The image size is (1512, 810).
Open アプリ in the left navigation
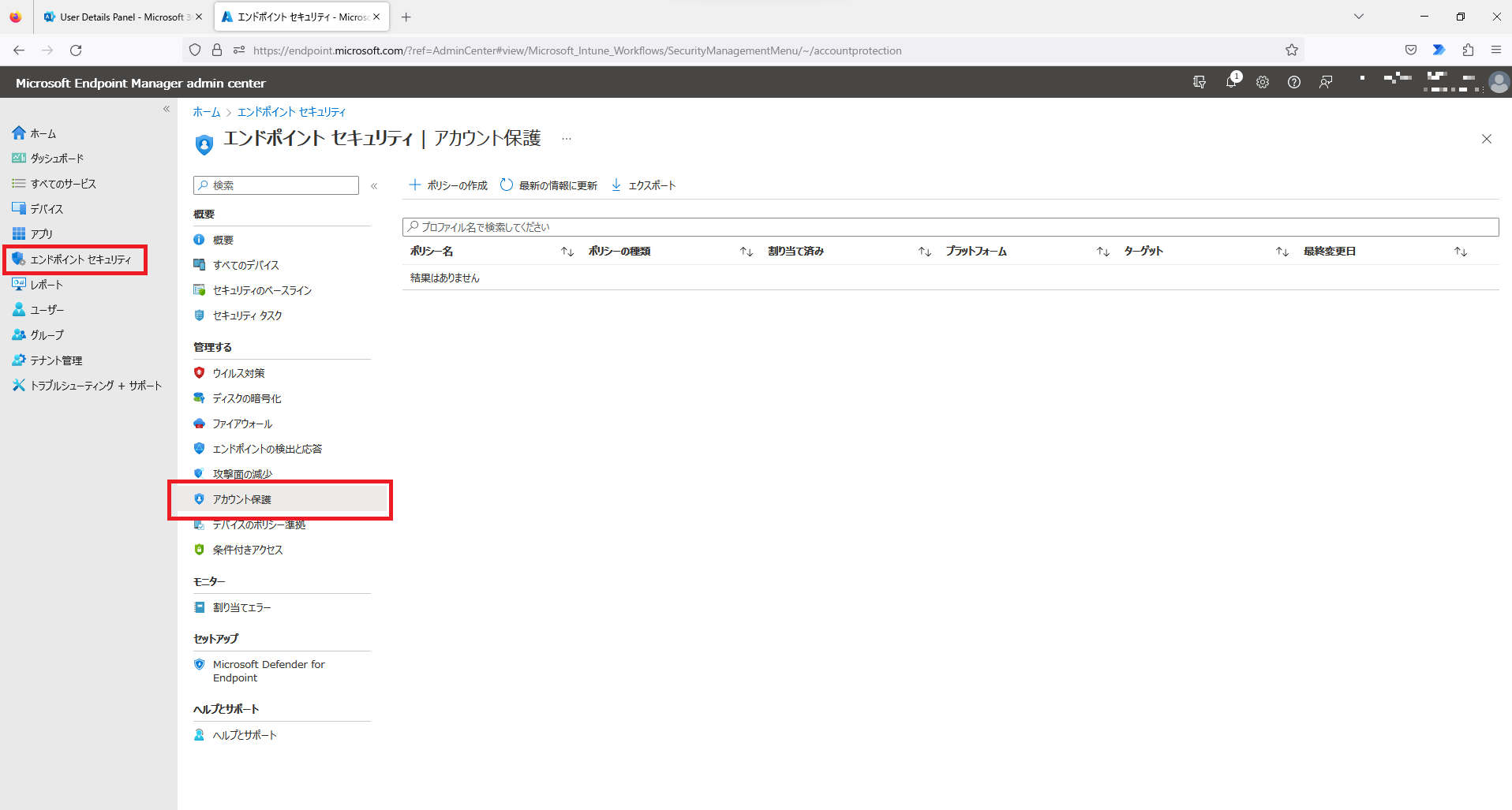click(x=33, y=234)
